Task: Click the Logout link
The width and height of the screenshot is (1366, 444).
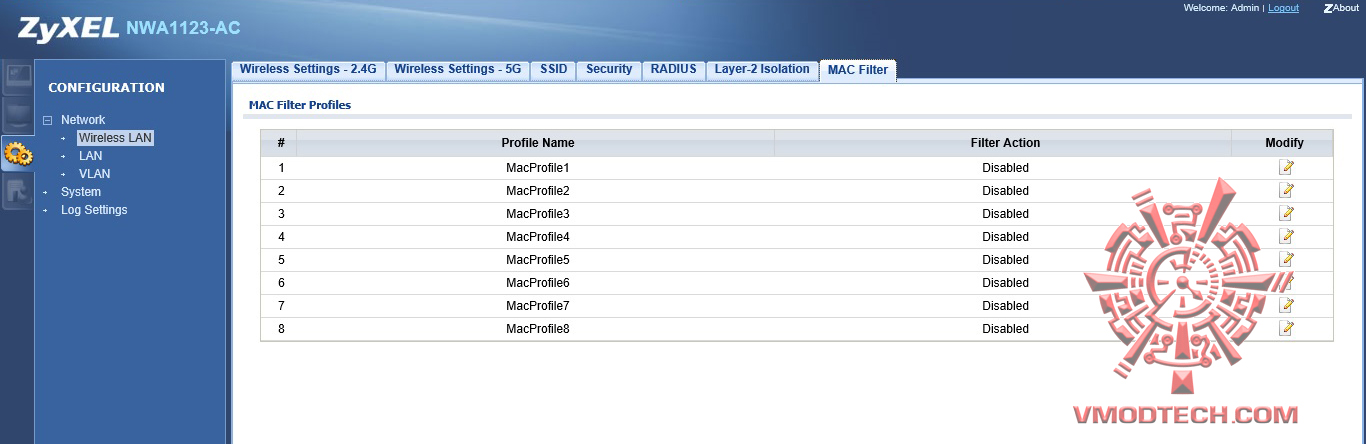Action: [1283, 8]
